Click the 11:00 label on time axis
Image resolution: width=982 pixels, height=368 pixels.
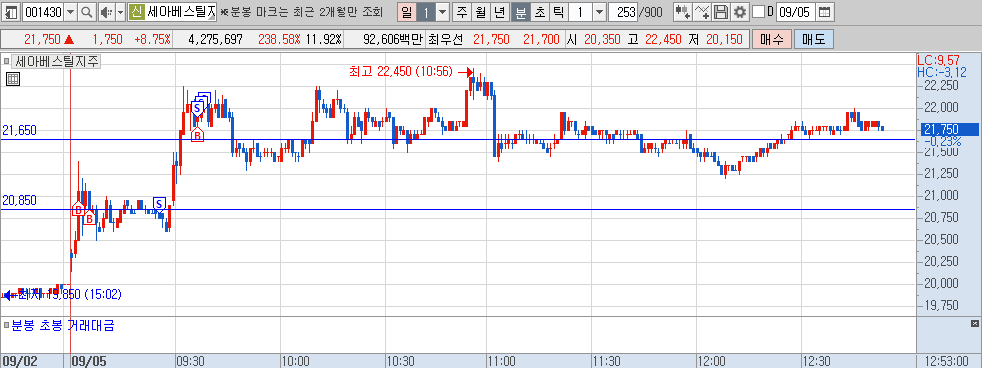(502, 361)
